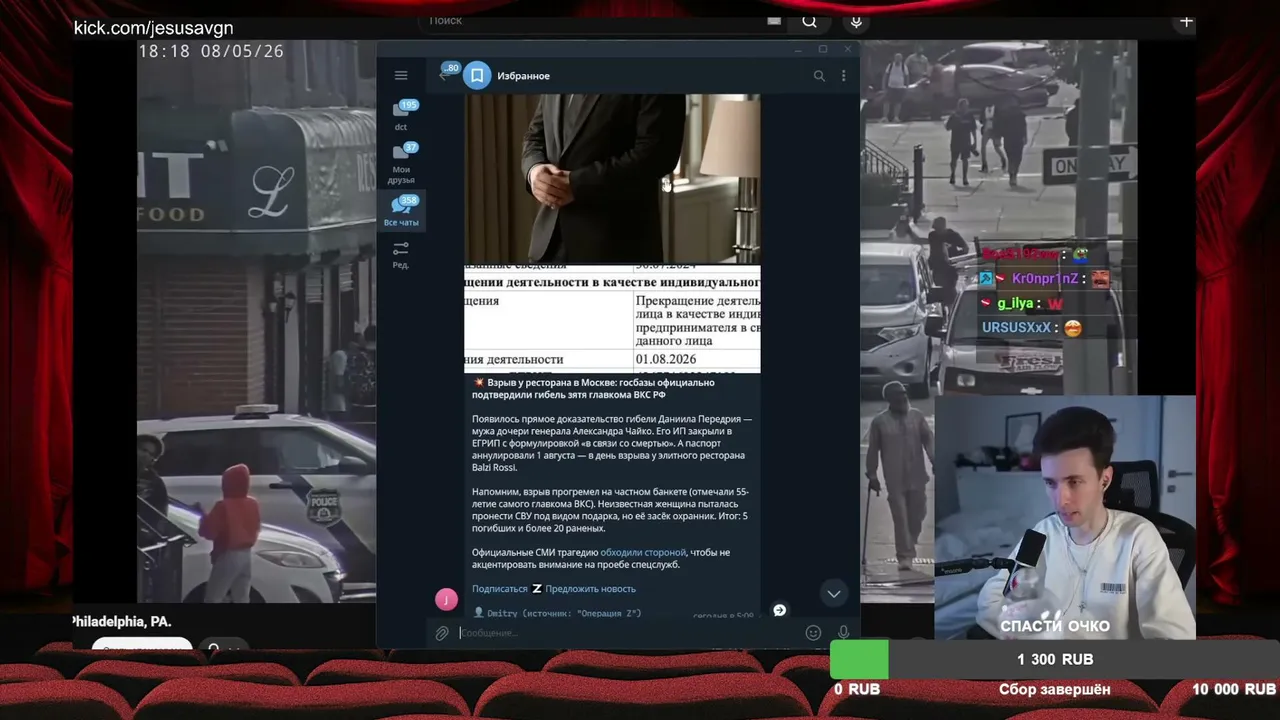
Task: Open the Telegram hamburger main menu
Action: point(401,75)
